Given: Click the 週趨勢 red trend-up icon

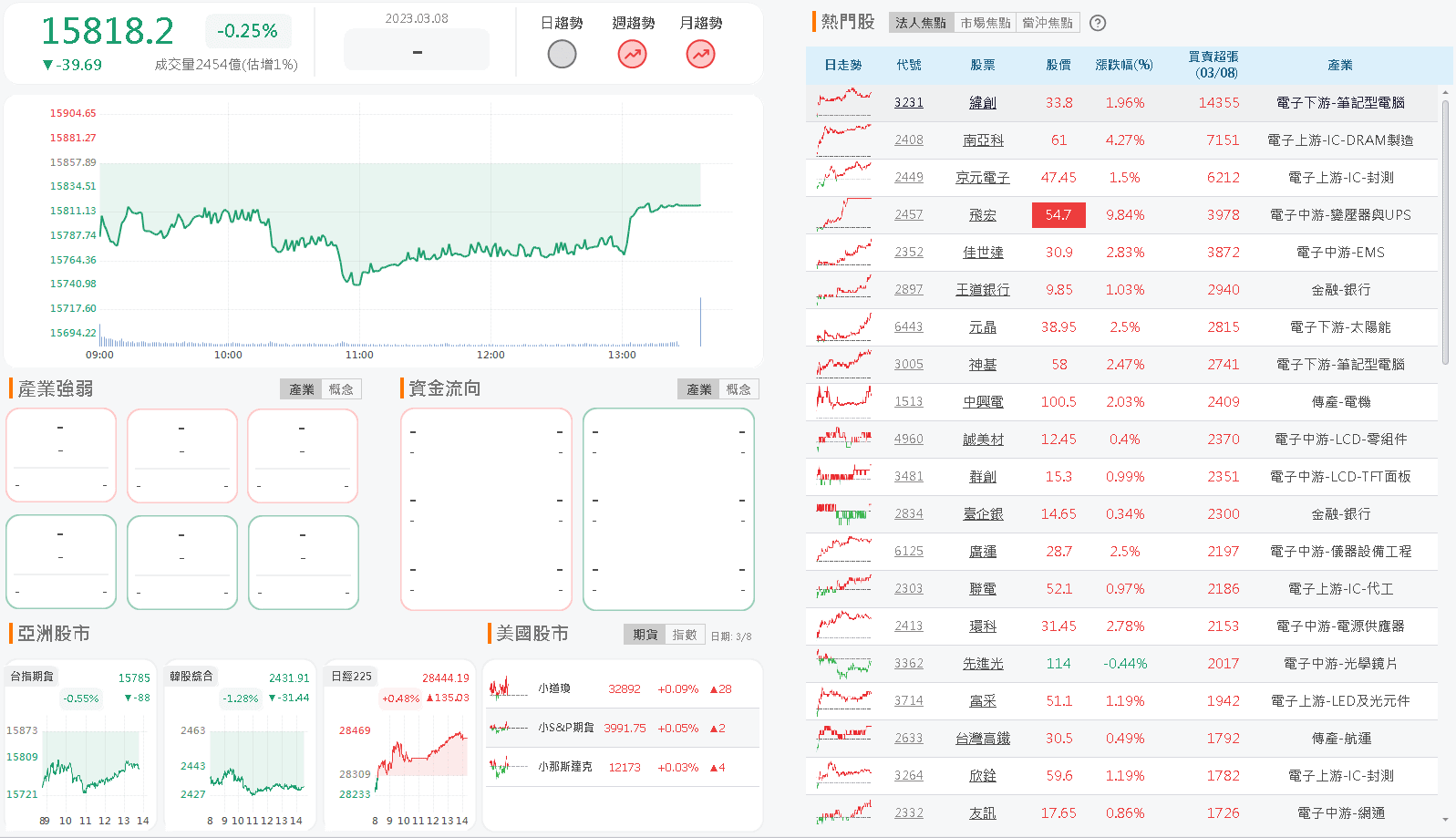Looking at the screenshot, I should point(632,55).
